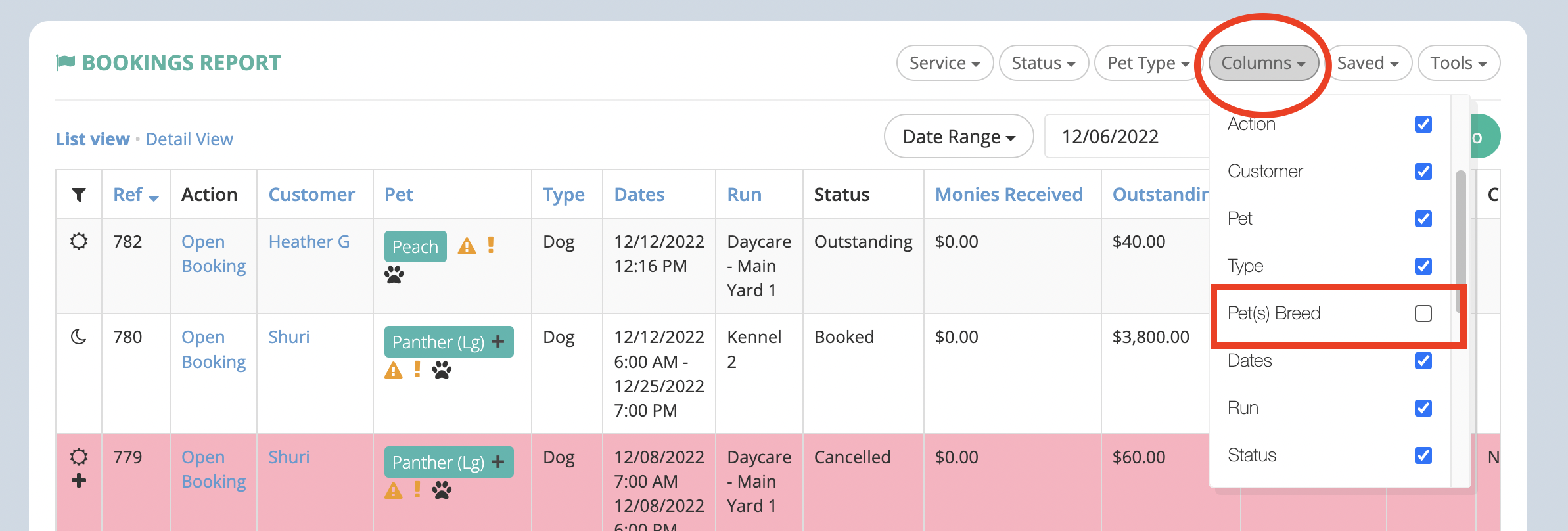Screen dimensions: 1568x531
Task: Sort by Run column header
Action: click(x=745, y=195)
